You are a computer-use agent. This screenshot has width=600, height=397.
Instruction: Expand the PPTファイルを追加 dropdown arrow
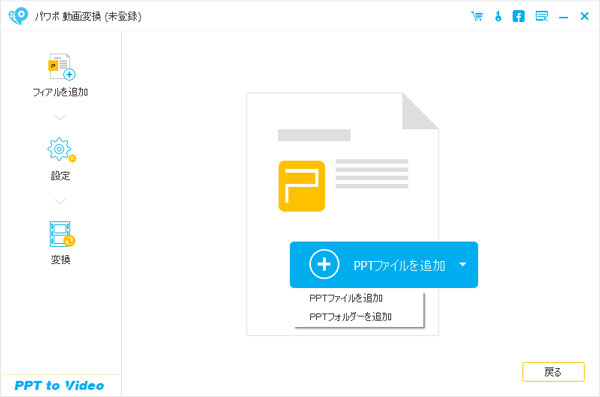coord(463,264)
